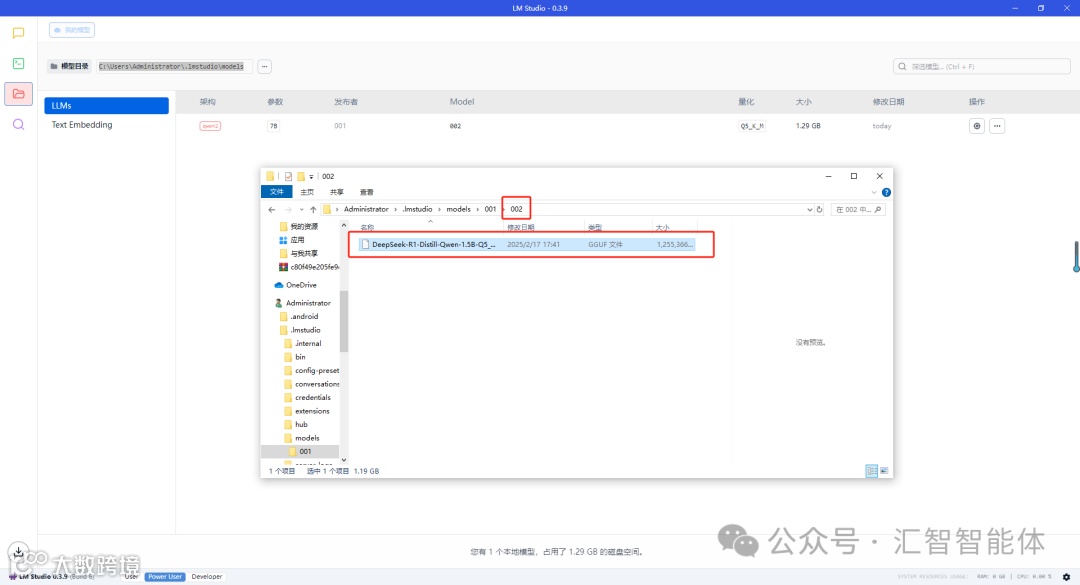Expand the Explorer ribbon chevron
This screenshot has height=585, width=1080.
pos(874,192)
